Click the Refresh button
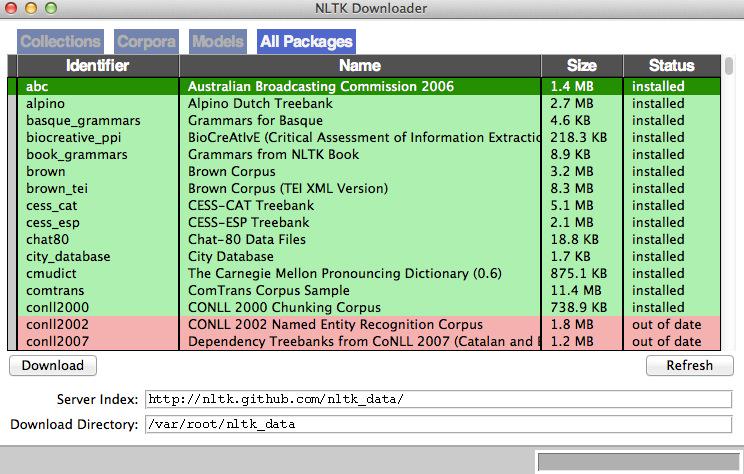This screenshot has height=474, width=744. [x=689, y=365]
